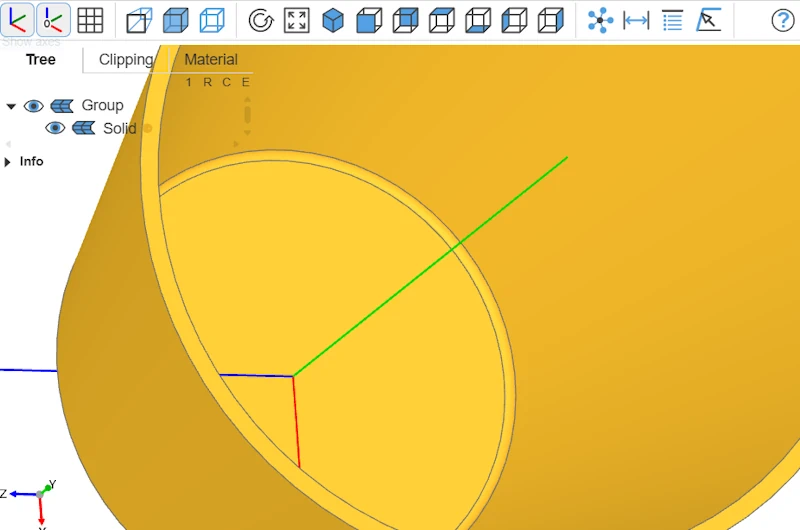The image size is (800, 530).
Task: Click the fit-to-window resize icon
Action: (x=296, y=20)
